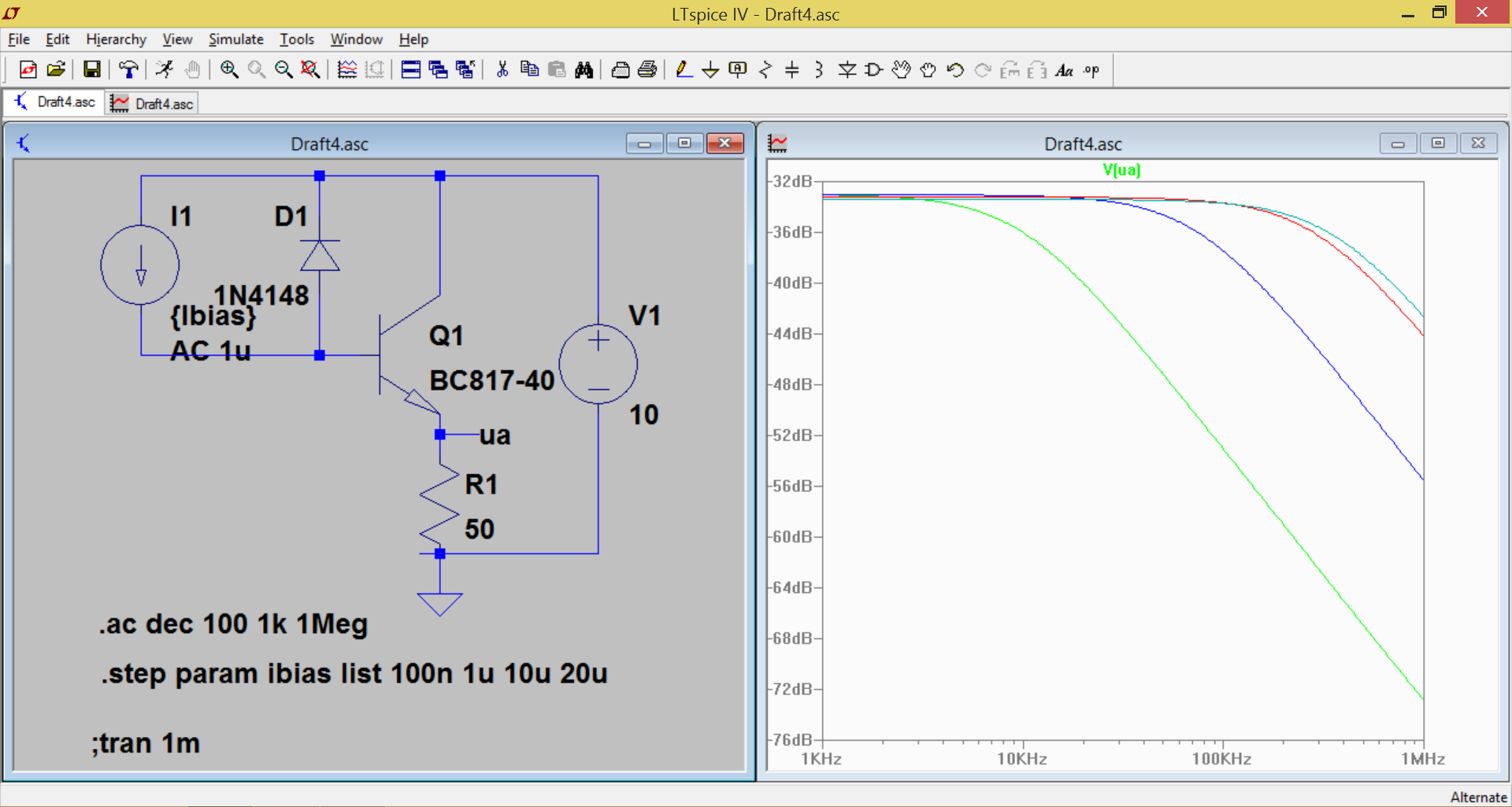
Task: Open the Hierarchy menu
Action: pyautogui.click(x=116, y=39)
